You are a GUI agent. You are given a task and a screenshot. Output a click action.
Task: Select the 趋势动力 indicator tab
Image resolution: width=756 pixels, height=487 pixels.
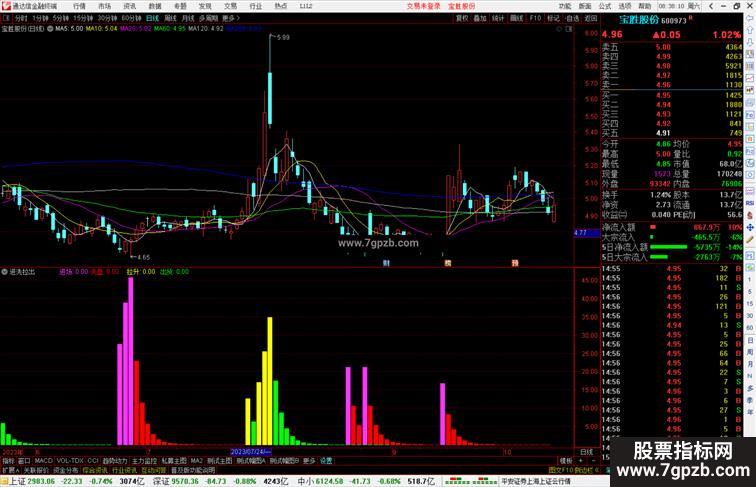115,461
